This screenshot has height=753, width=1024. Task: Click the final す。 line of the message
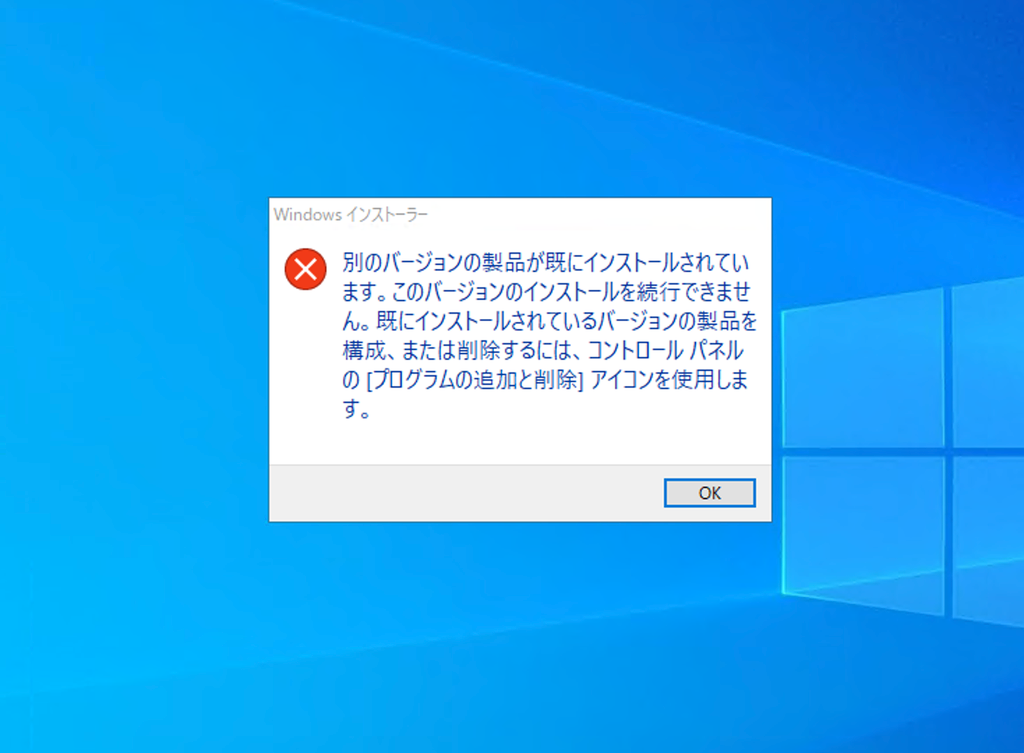click(x=357, y=409)
